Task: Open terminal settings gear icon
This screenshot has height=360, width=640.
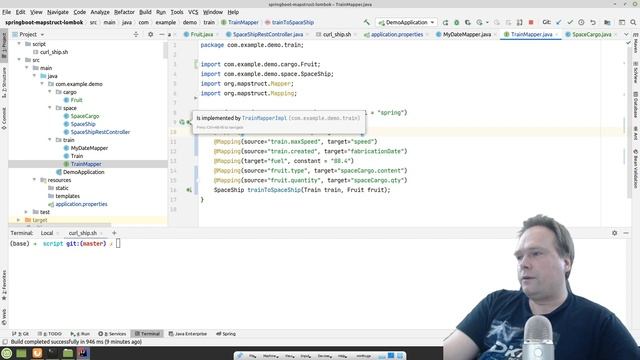Action: [614, 233]
